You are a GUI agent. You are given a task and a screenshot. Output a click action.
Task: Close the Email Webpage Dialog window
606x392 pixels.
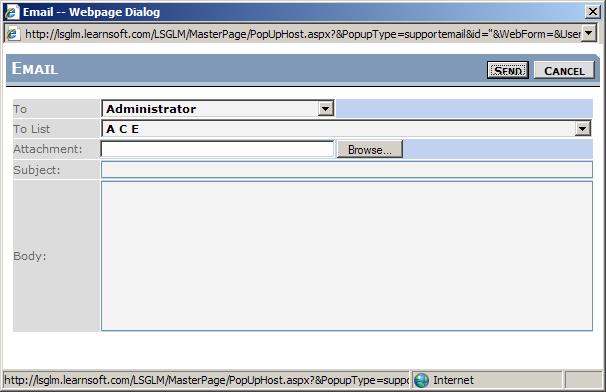[592, 12]
